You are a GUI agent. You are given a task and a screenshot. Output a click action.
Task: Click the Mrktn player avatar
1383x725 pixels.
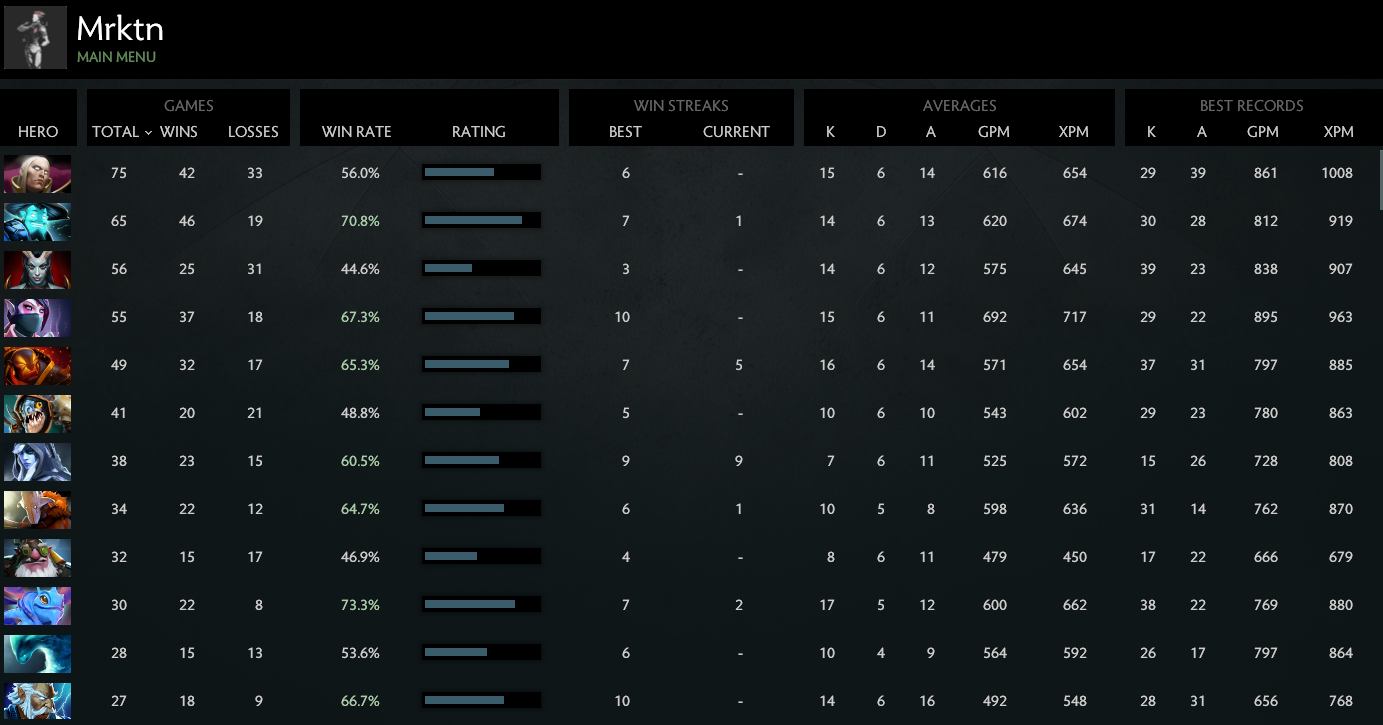pyautogui.click(x=35, y=37)
